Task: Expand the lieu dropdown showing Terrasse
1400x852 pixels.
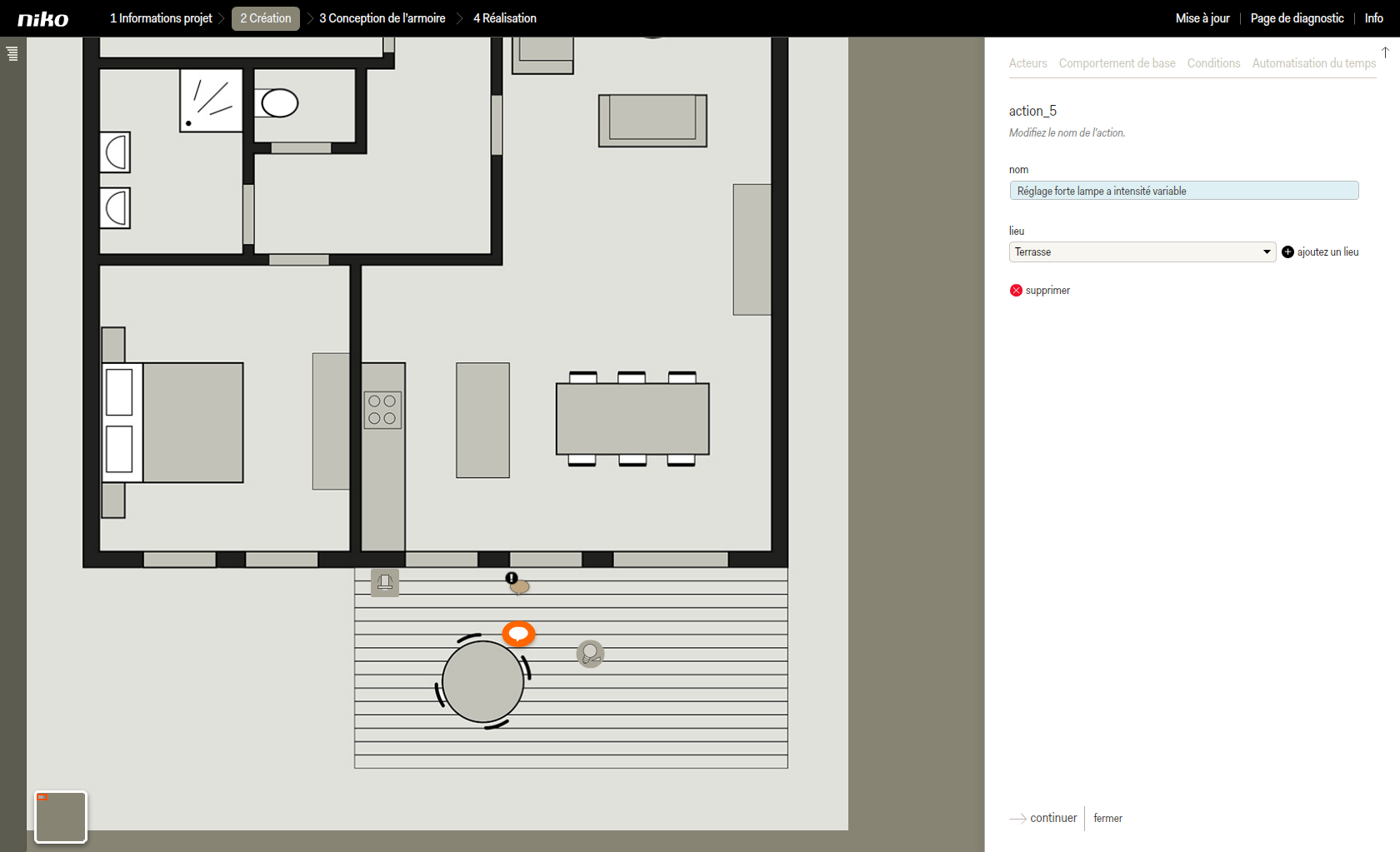Action: (1142, 252)
